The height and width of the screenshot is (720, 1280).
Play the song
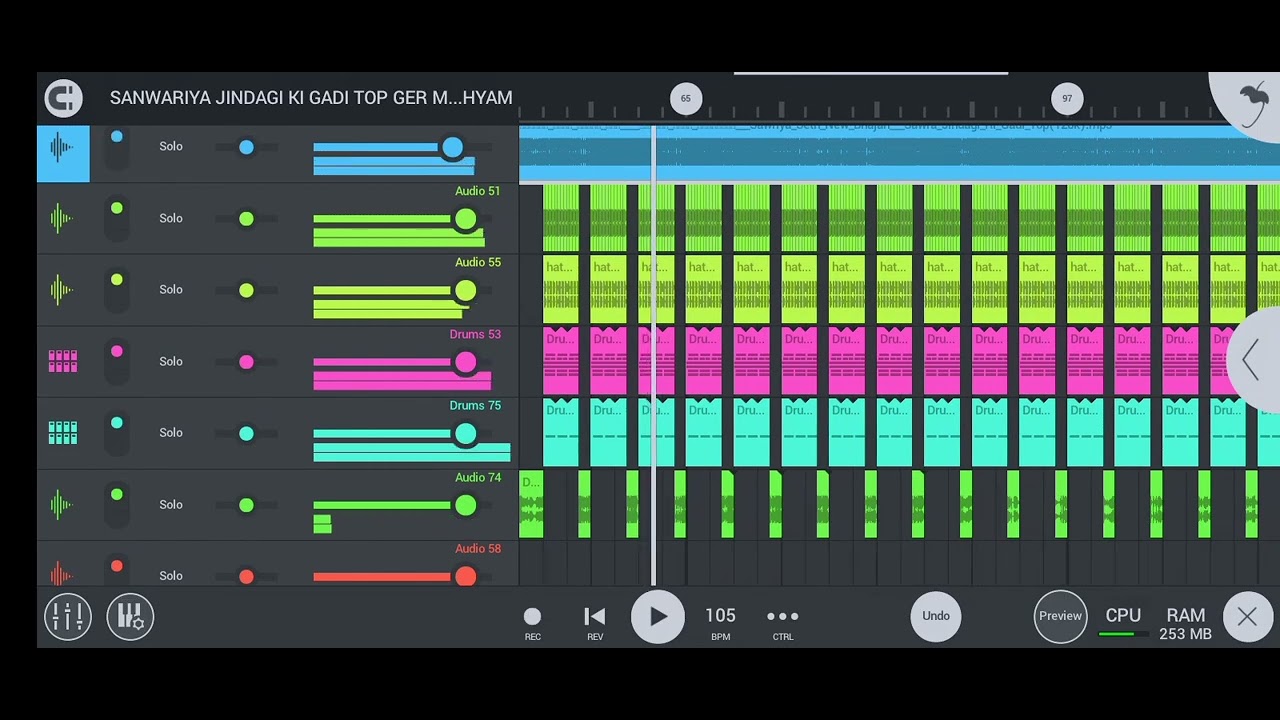(657, 617)
